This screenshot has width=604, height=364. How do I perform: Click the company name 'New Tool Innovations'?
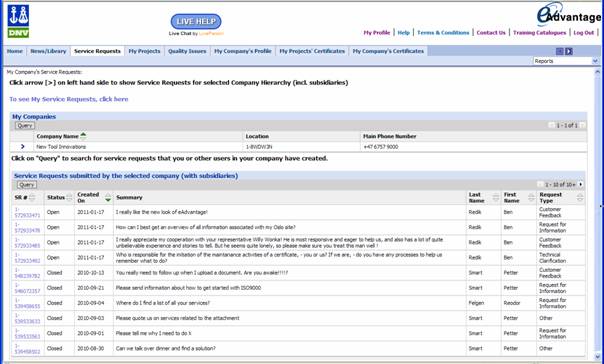[61, 147]
